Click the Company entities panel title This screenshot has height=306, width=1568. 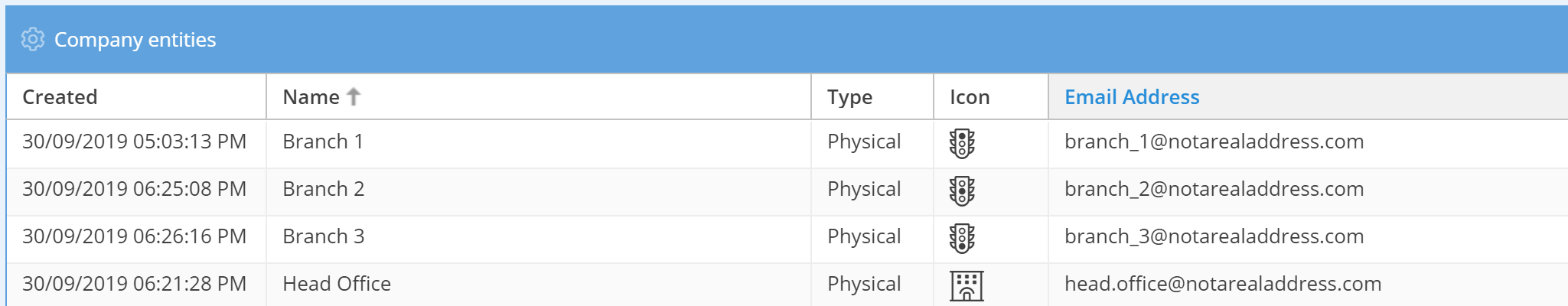tap(135, 40)
